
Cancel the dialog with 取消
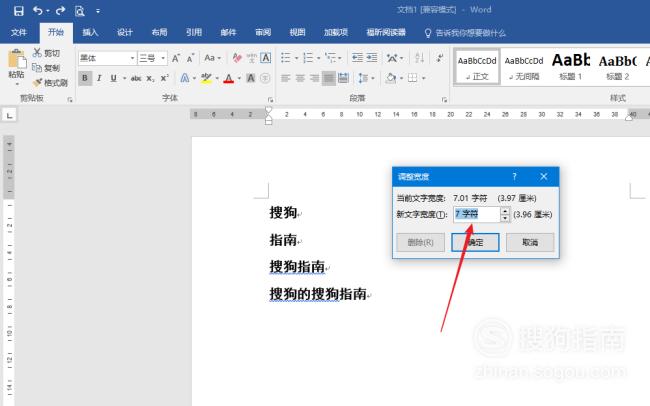(x=530, y=242)
